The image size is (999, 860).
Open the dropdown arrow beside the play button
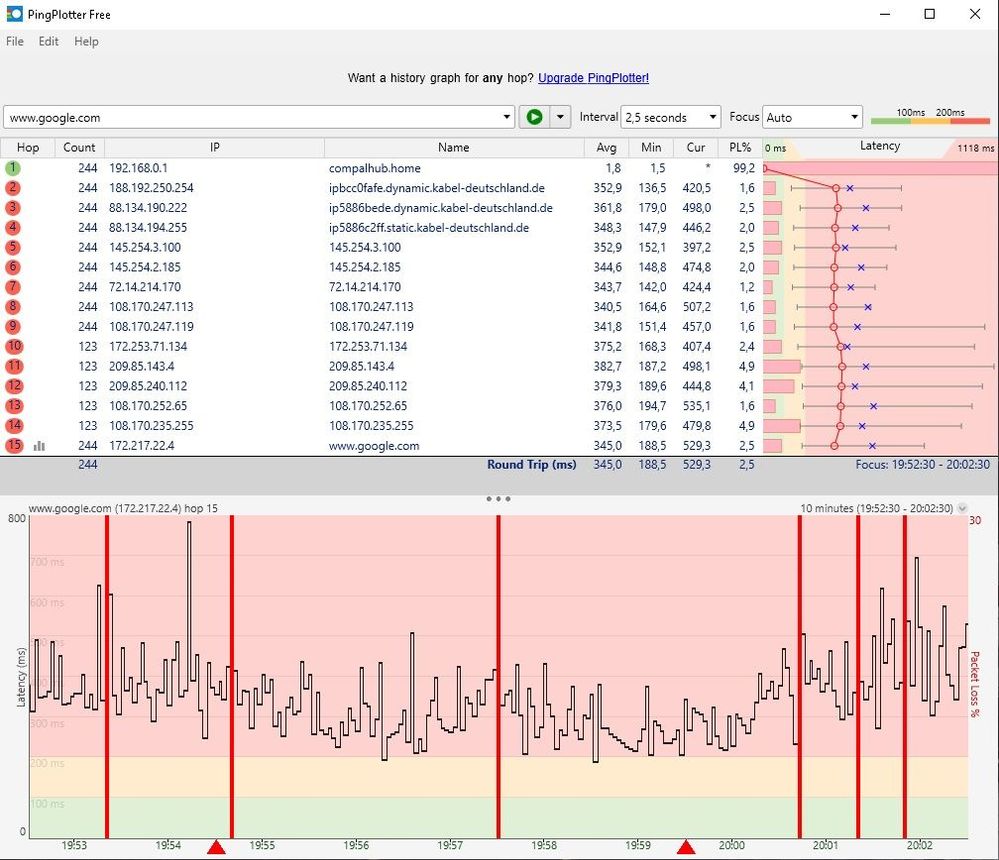(560, 117)
